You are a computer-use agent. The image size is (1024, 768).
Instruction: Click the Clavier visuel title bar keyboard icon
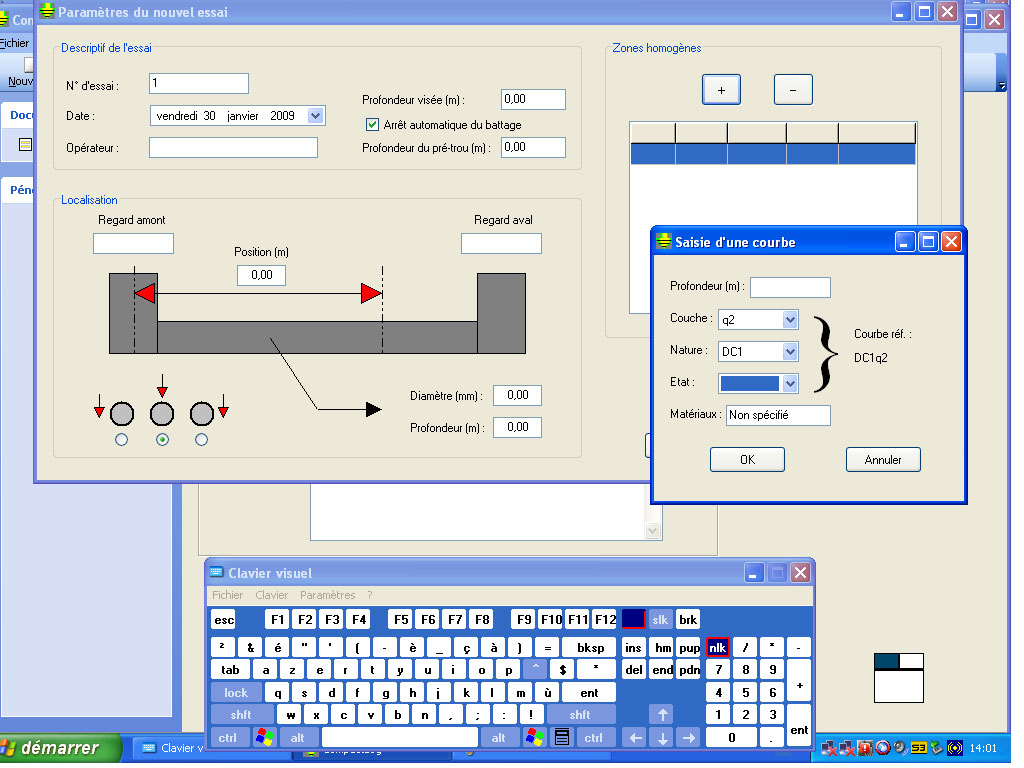tap(216, 573)
